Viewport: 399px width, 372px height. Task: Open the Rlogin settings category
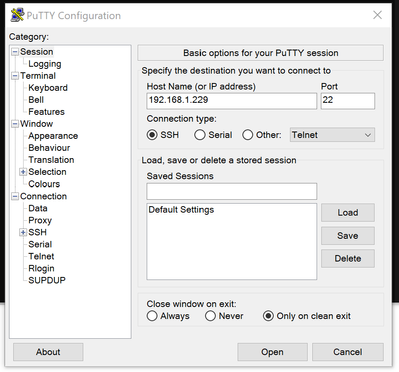pyautogui.click(x=41, y=268)
